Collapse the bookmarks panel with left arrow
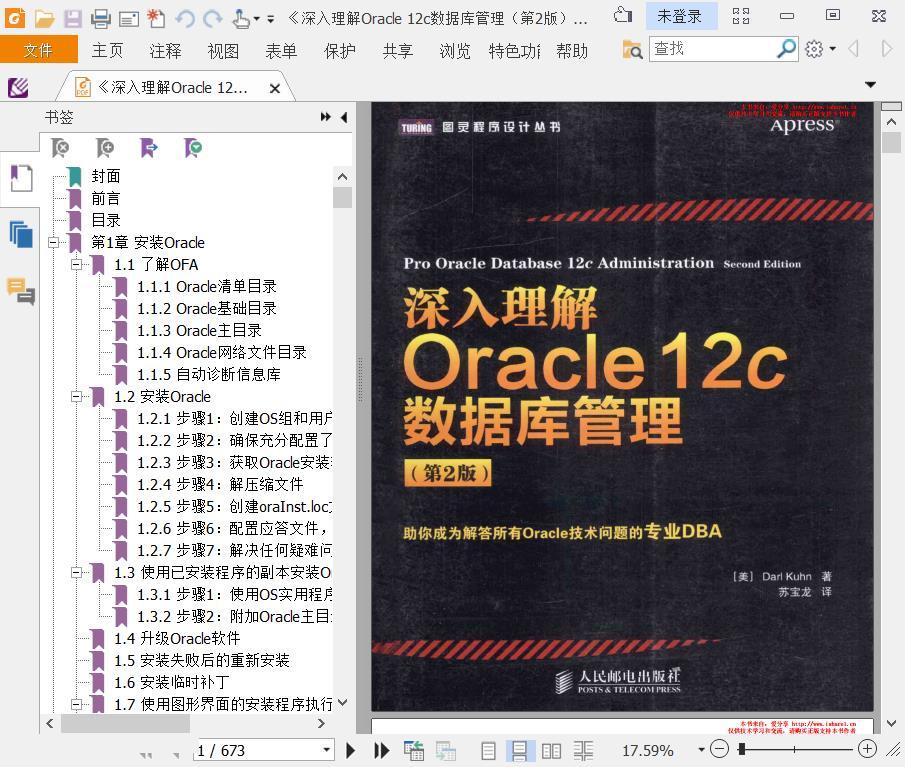 click(x=344, y=117)
